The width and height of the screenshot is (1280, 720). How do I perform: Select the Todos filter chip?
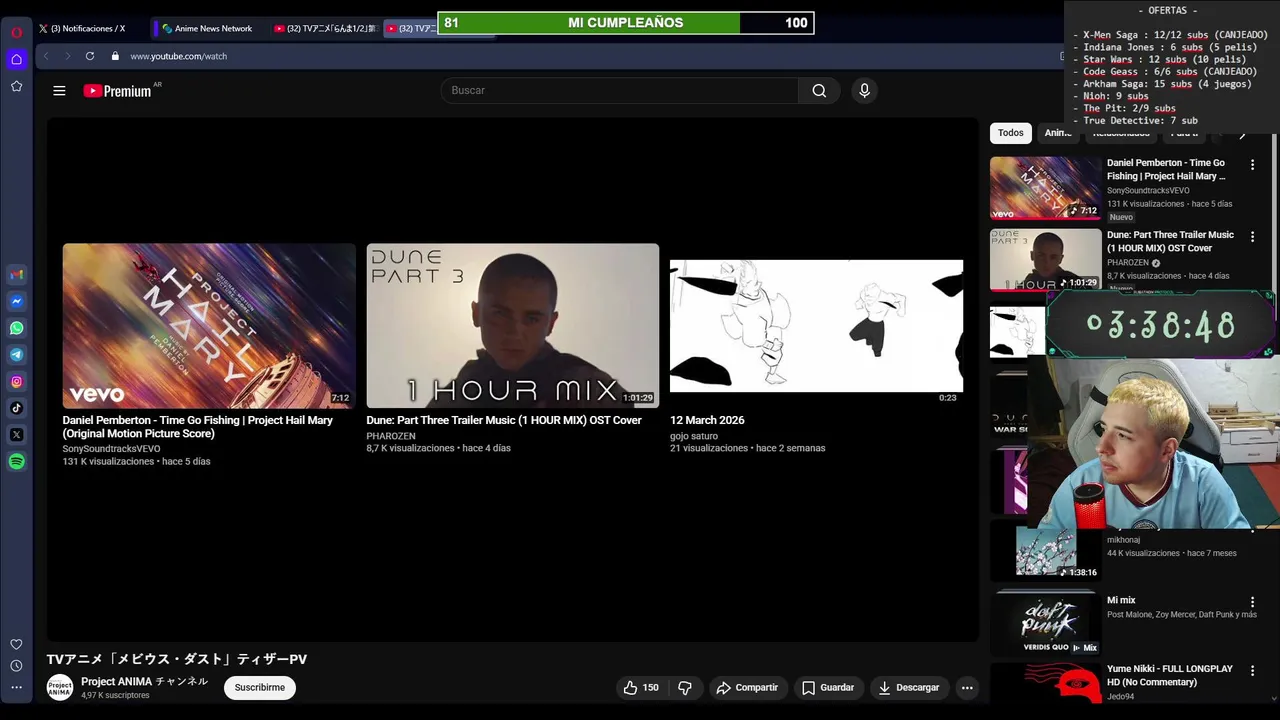coord(1011,133)
